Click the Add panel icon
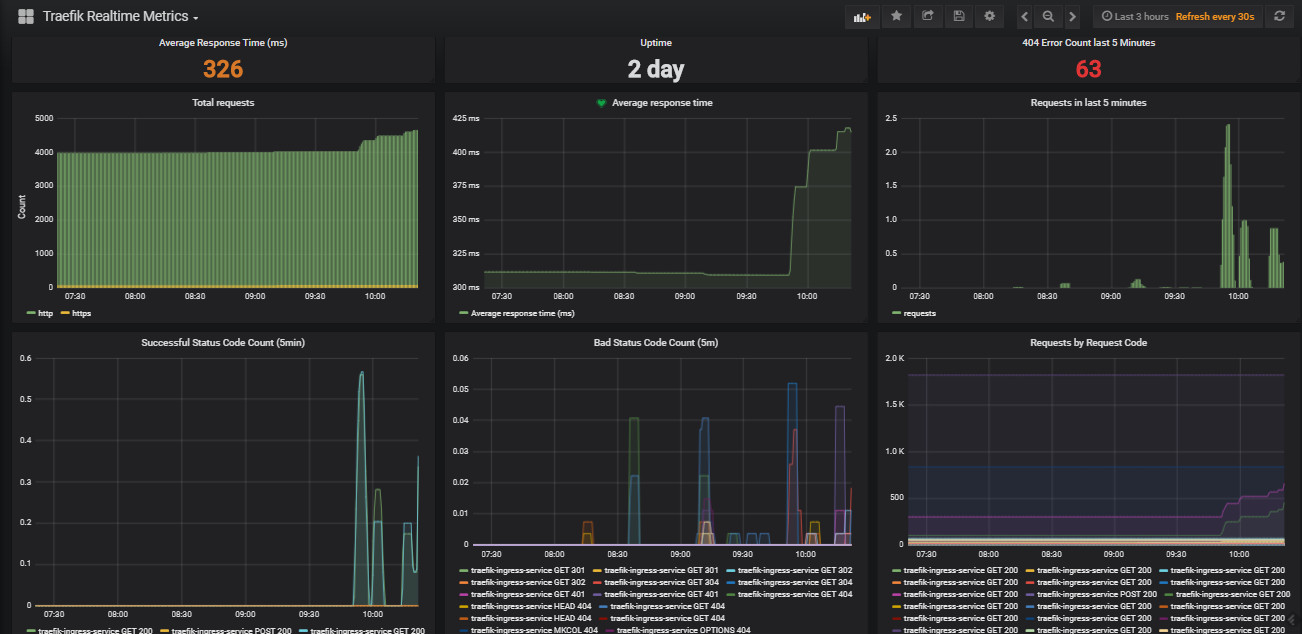The image size is (1302, 634). (x=860, y=16)
